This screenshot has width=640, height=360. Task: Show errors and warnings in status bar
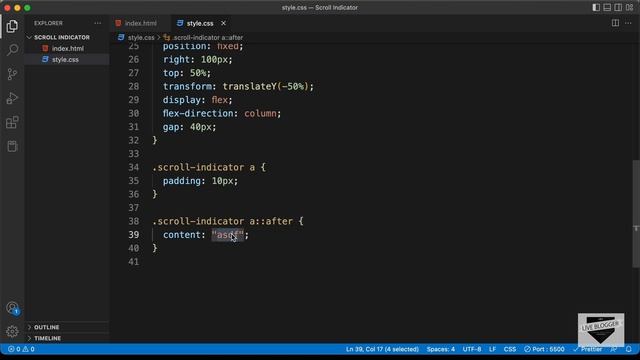[21, 349]
